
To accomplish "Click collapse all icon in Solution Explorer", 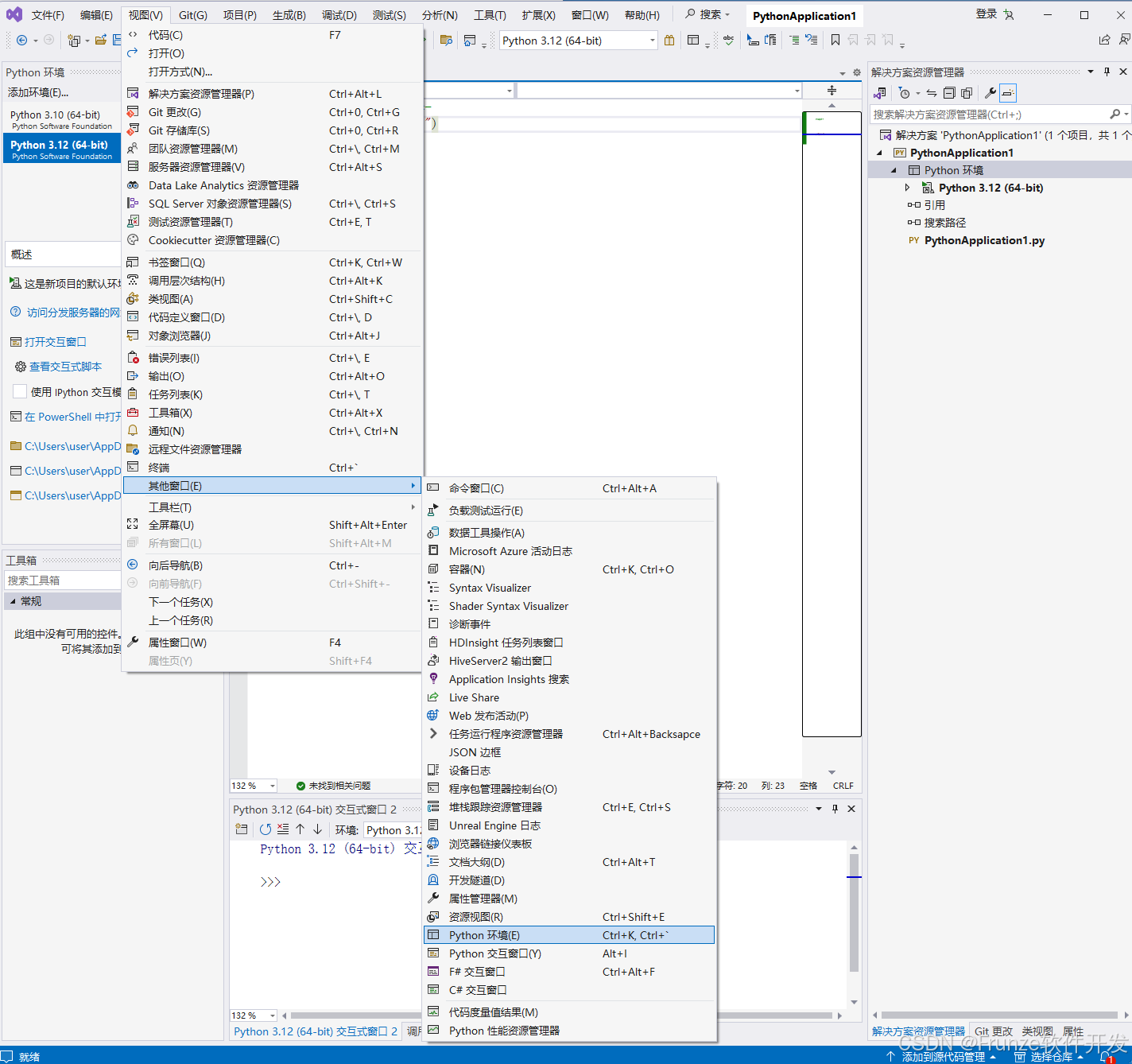I will coord(949,93).
